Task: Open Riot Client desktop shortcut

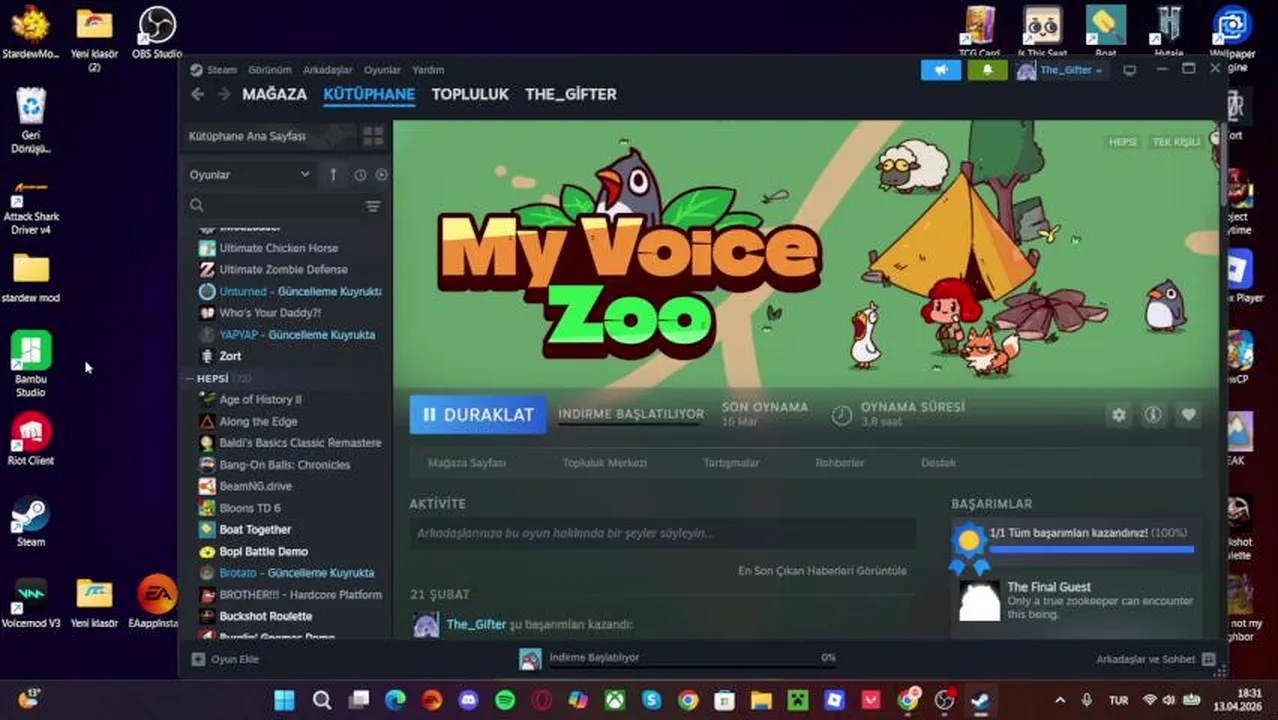Action: (30, 441)
